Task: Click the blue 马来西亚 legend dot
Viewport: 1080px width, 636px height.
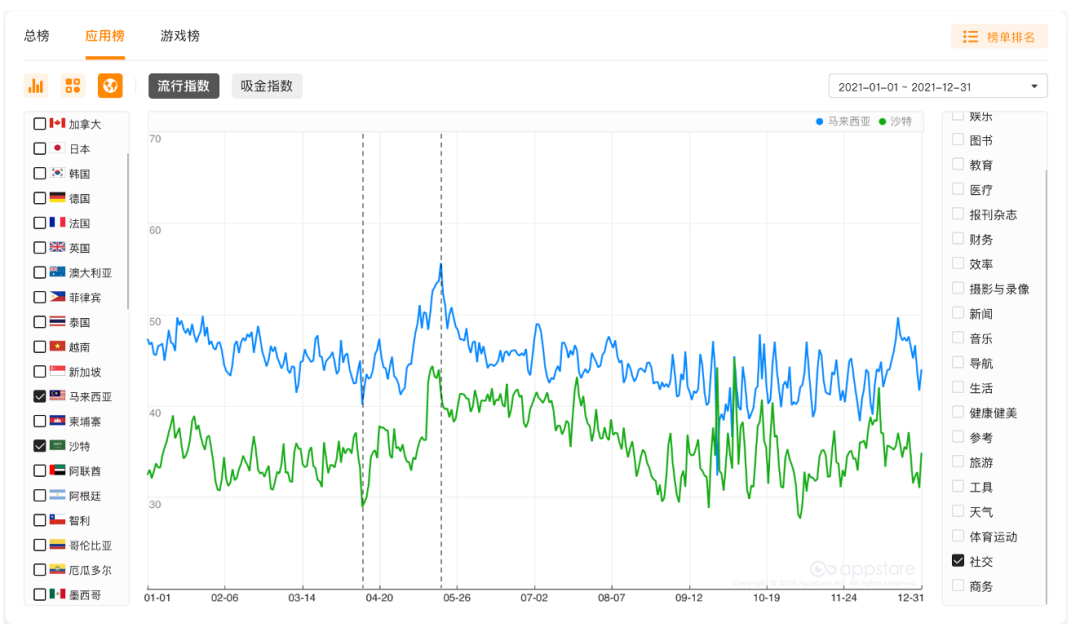Action: (819, 122)
